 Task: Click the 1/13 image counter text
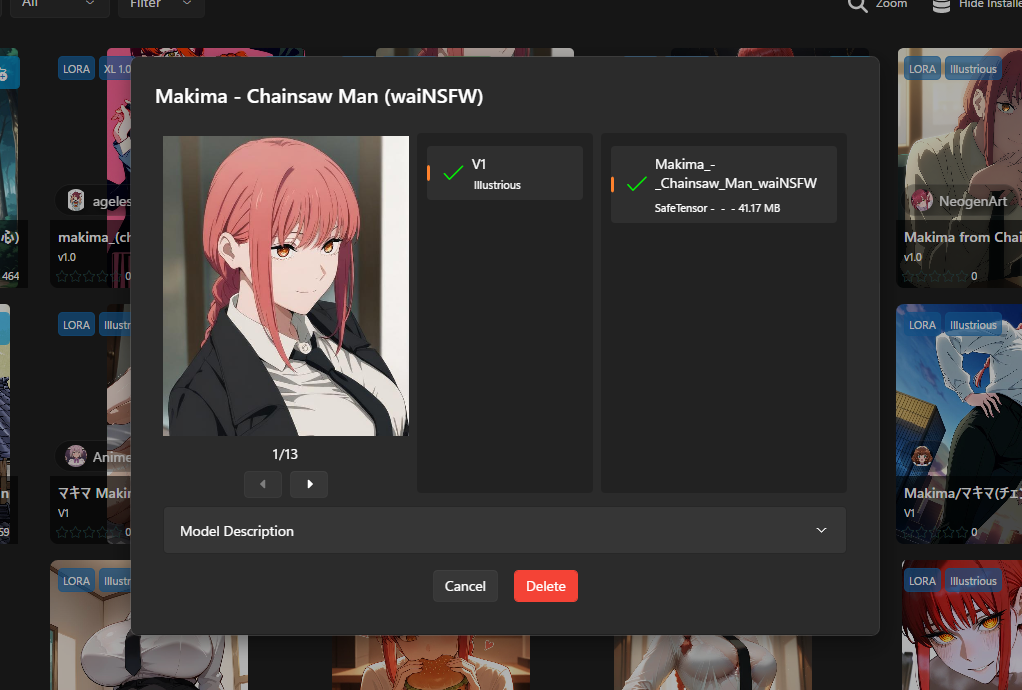285,454
